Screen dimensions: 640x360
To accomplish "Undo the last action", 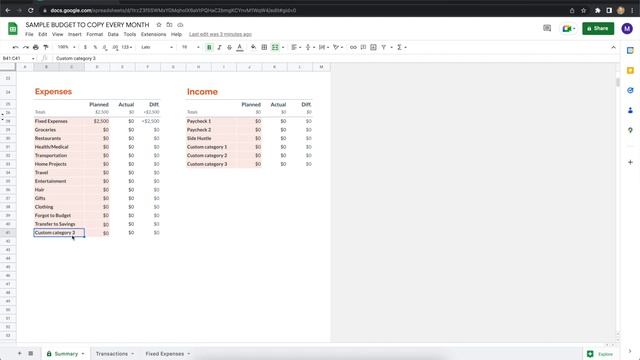I will pyautogui.click(x=16, y=47).
